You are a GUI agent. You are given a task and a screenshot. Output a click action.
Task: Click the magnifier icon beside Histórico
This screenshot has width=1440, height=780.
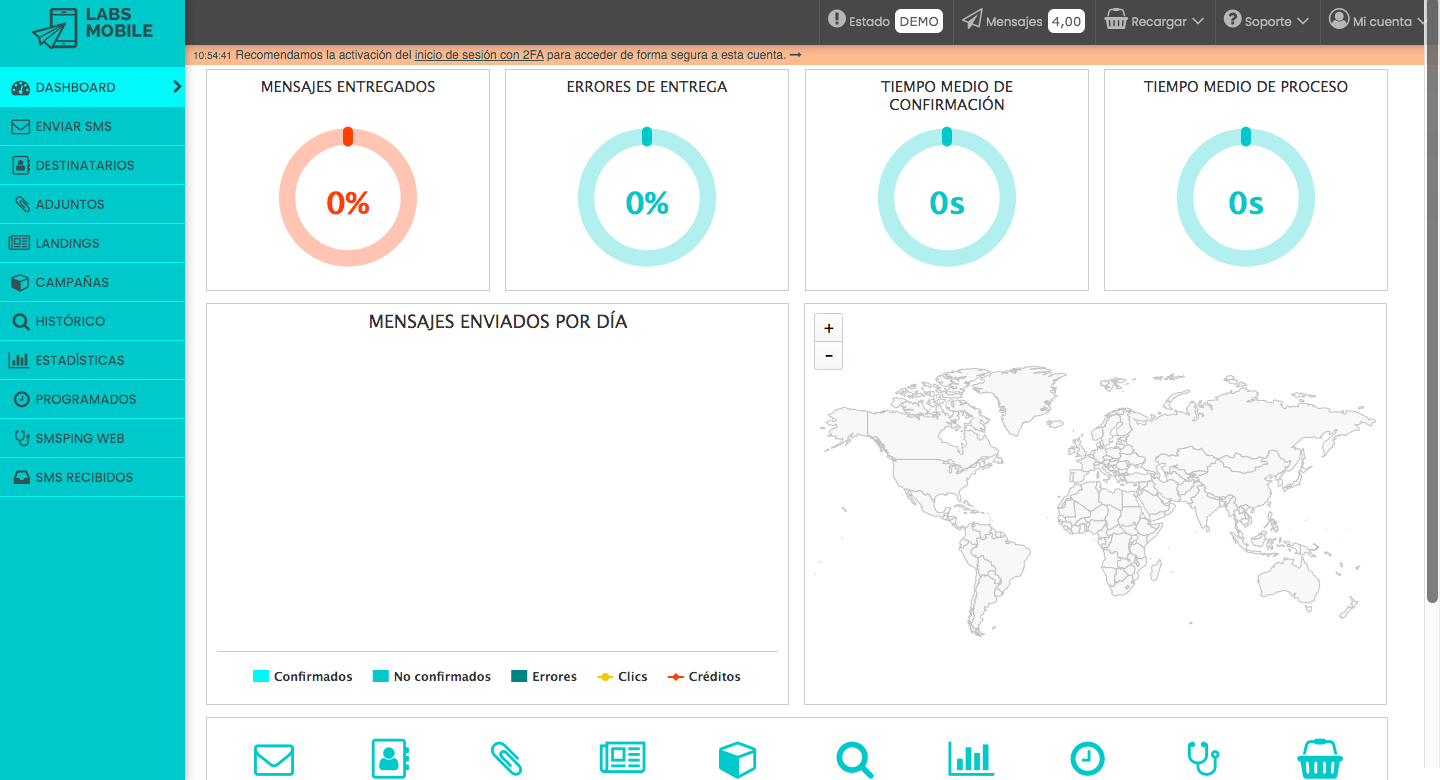point(20,322)
